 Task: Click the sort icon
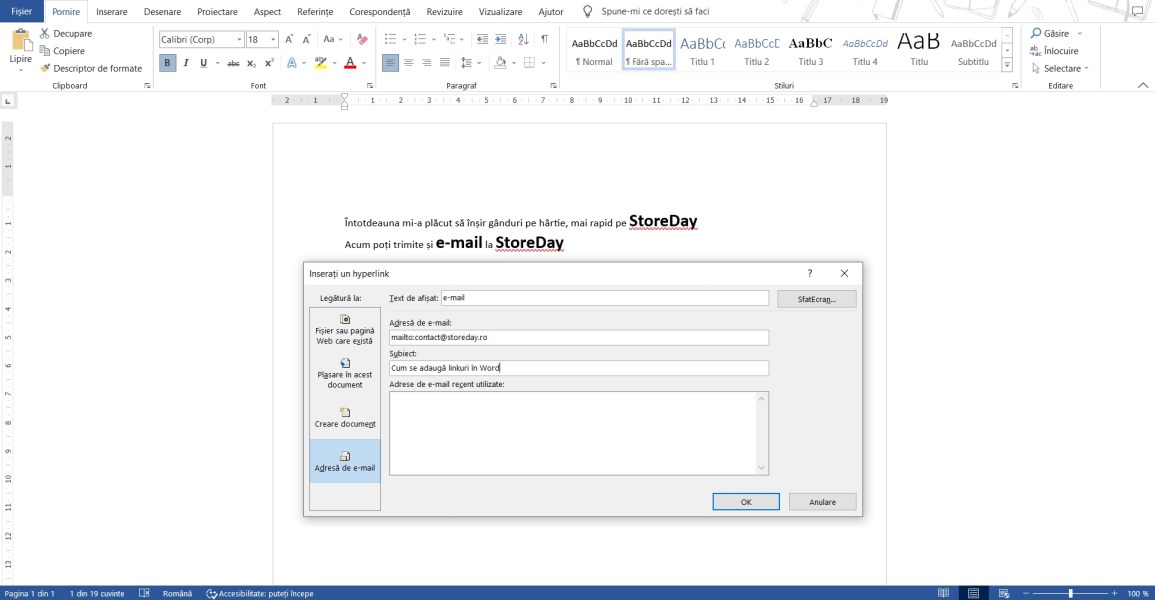click(523, 40)
